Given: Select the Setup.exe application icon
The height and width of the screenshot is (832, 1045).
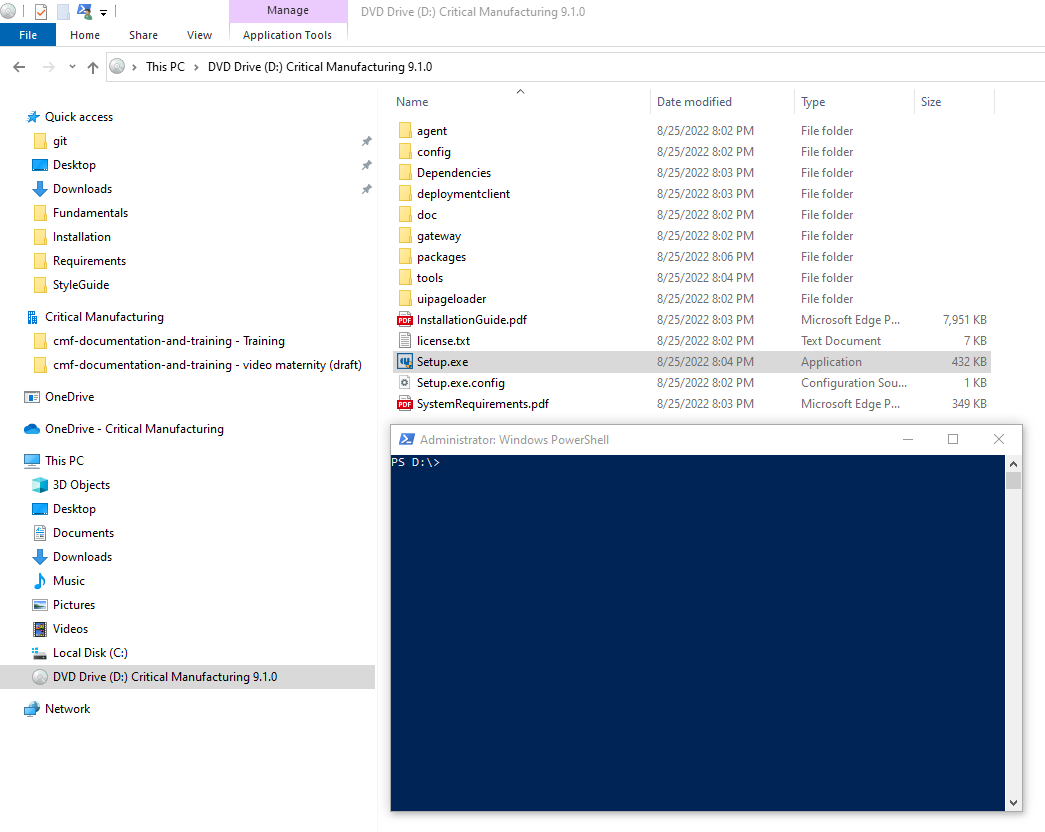Looking at the screenshot, I should click(405, 362).
